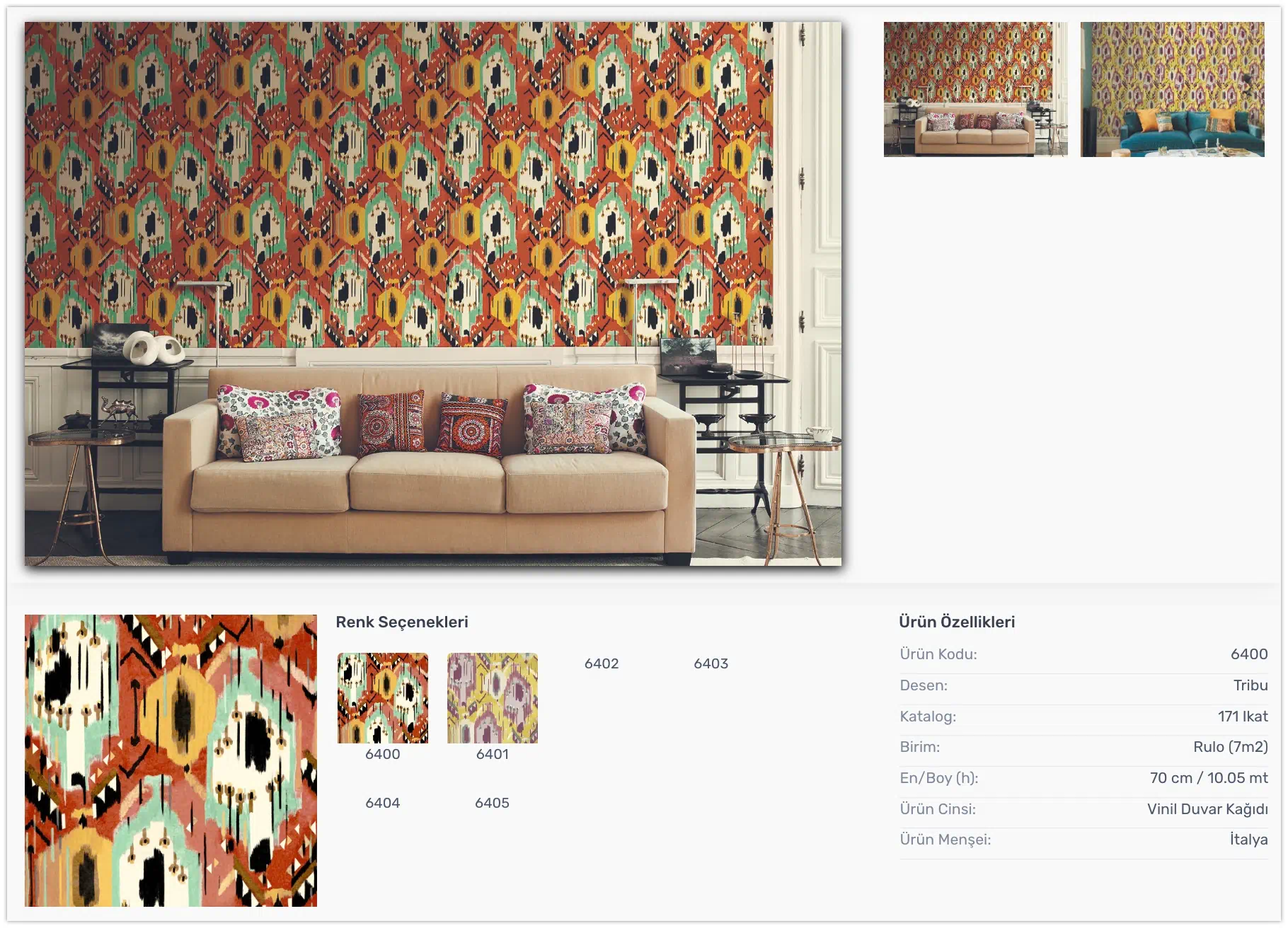1288x928 pixels.
Task: Open the close-up pattern detail image
Action: coord(171,760)
